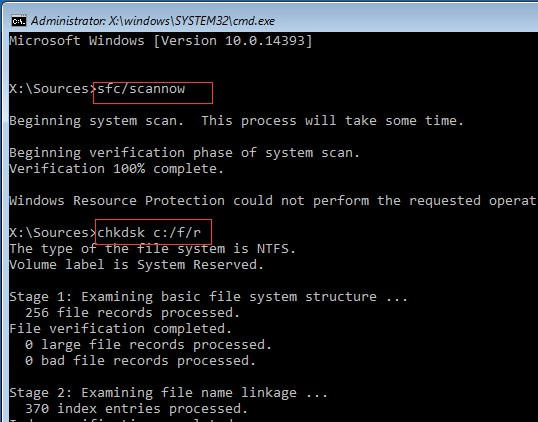
Task: Click the '0 large file records' line
Action: click(x=149, y=345)
